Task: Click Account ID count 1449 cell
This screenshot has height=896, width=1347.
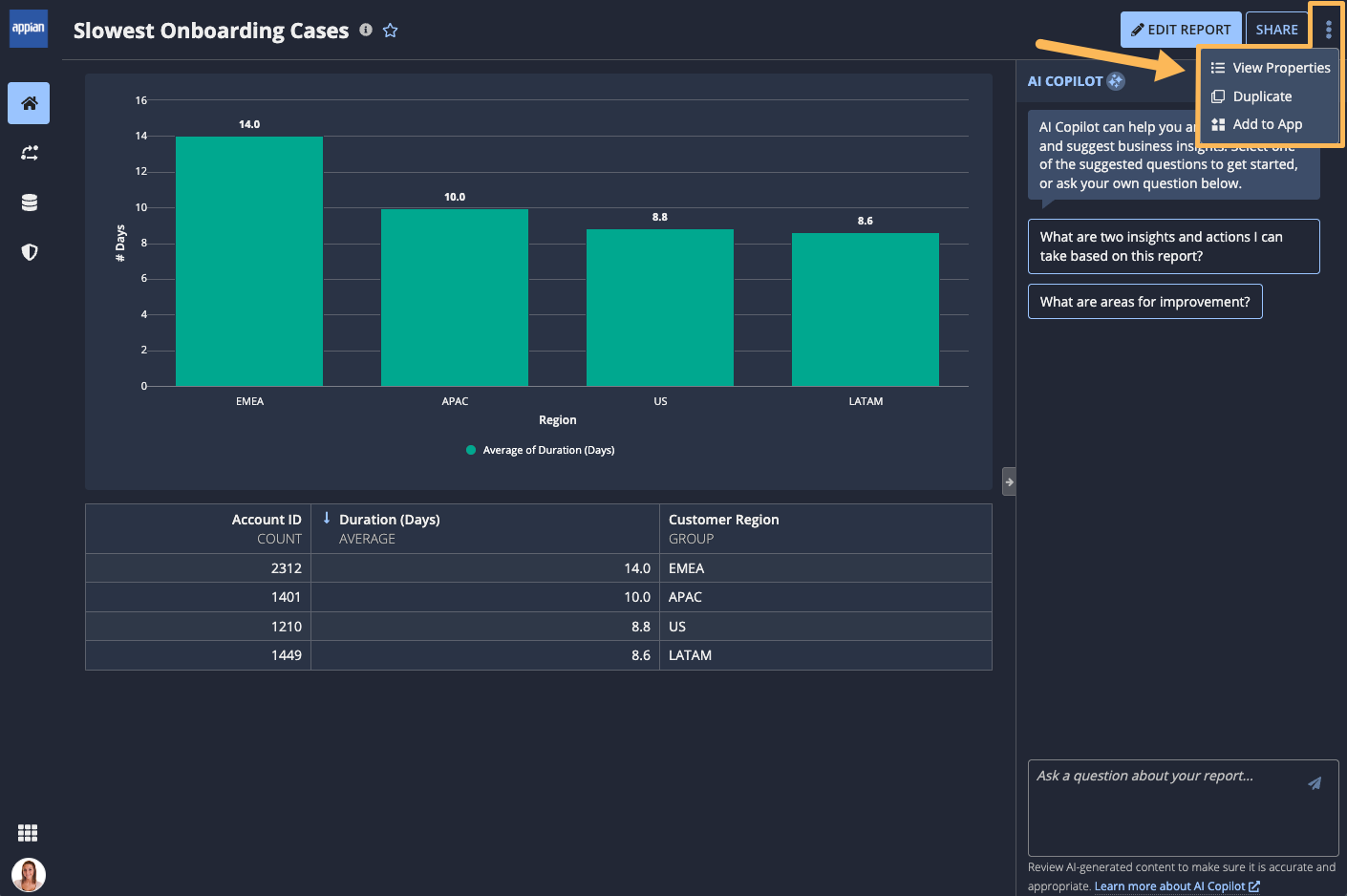Action: (199, 655)
